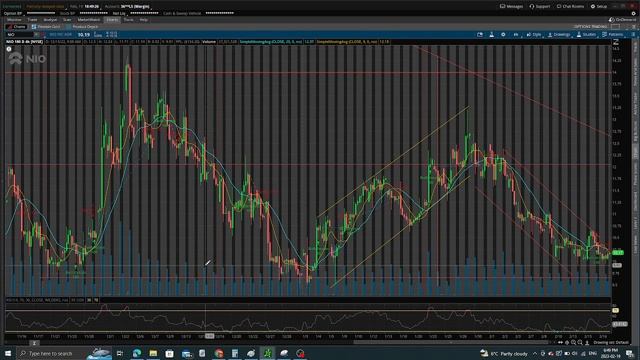
Task: Open the Help tab
Action: [144, 20]
